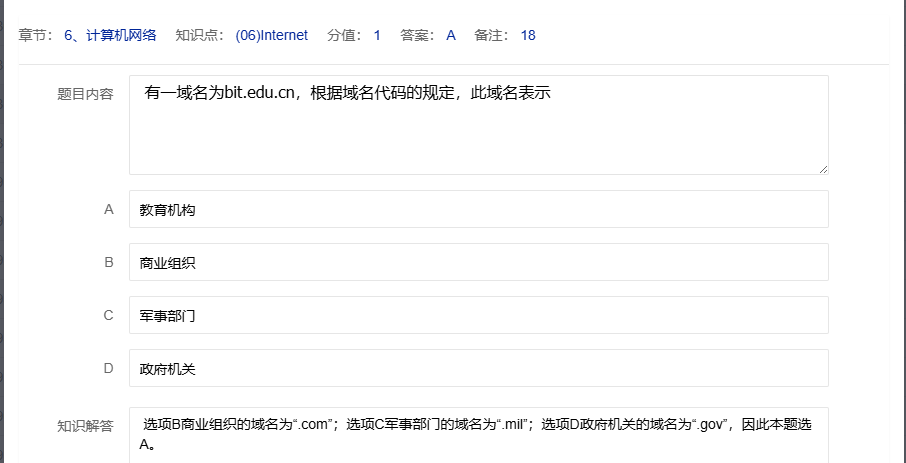Click the 章节 label in the header
This screenshot has width=906, height=463.
pos(37,35)
